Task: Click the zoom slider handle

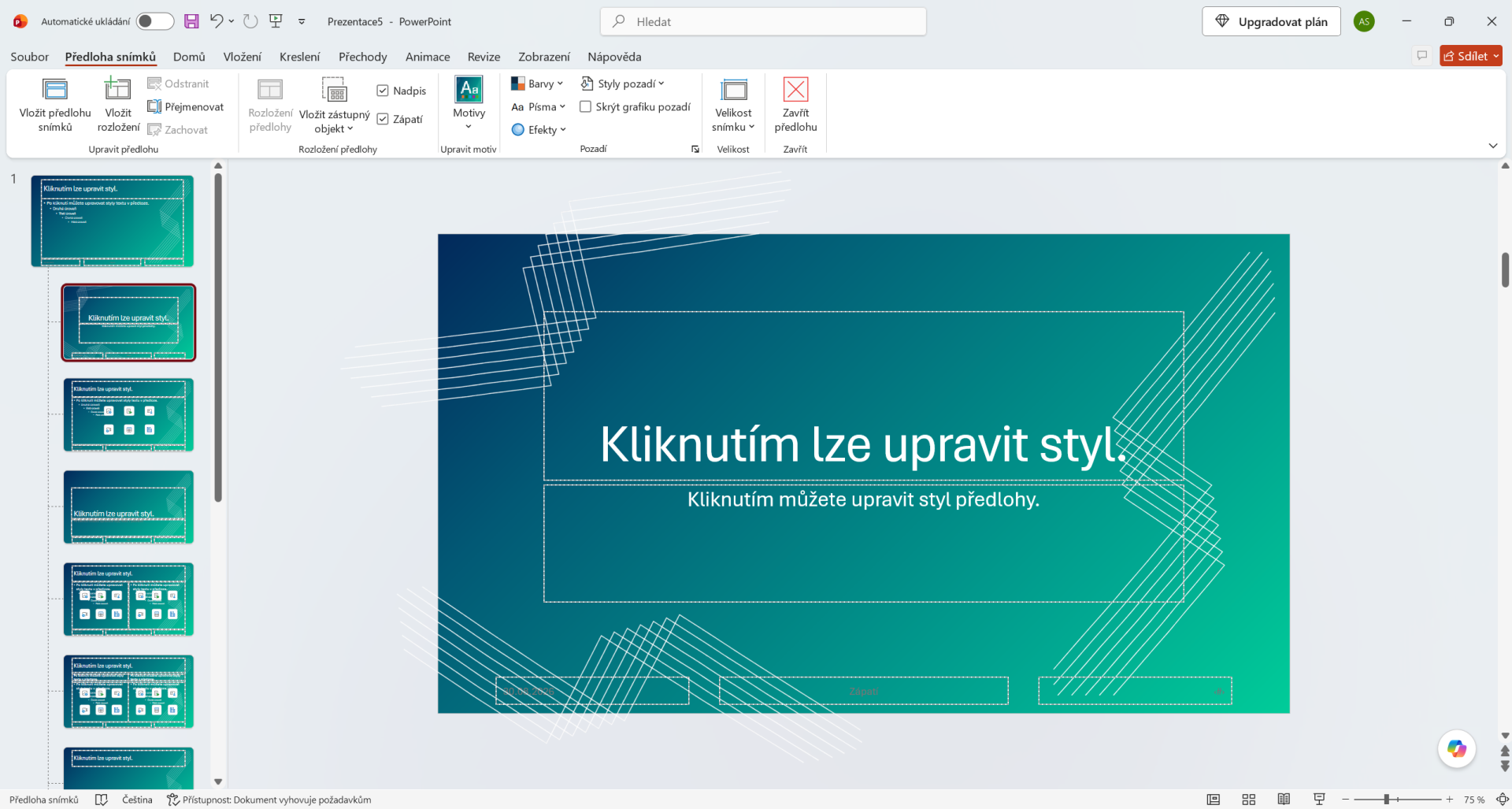Action: 1386,800
